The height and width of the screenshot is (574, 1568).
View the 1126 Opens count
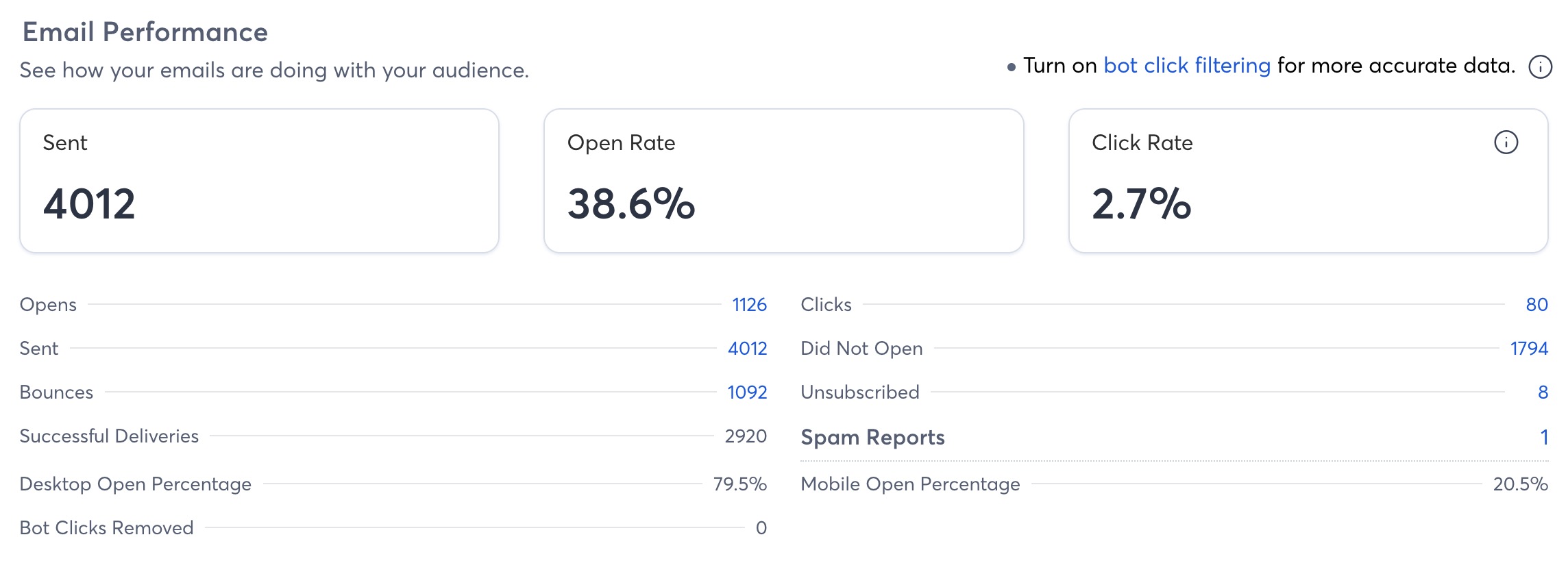(749, 305)
